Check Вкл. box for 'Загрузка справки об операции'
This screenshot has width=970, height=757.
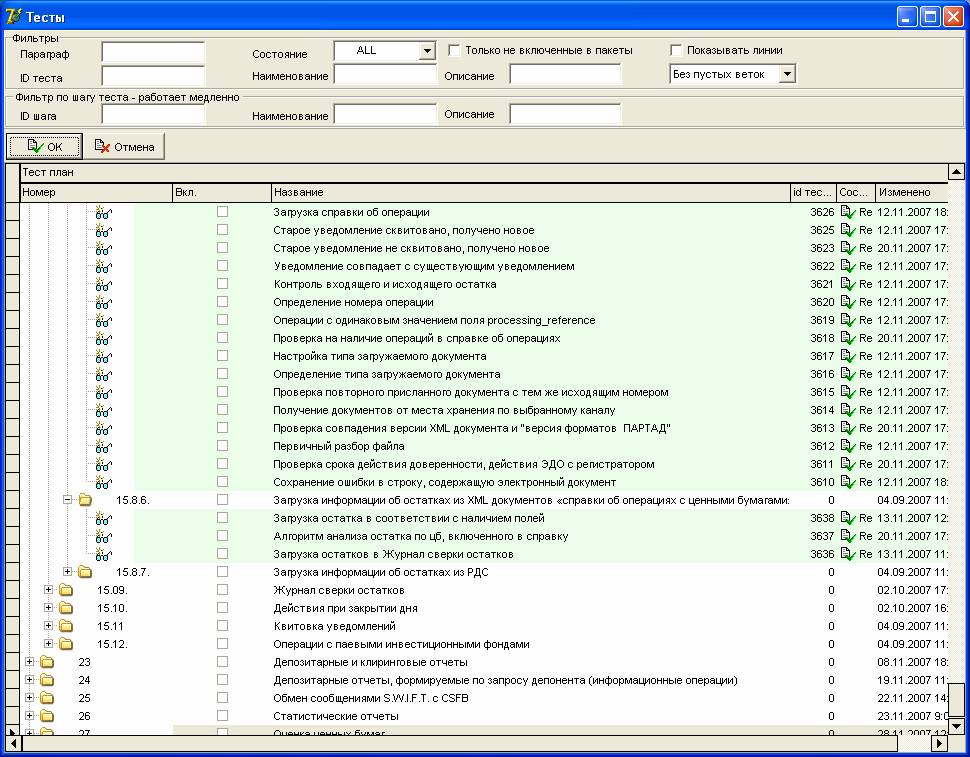click(223, 212)
